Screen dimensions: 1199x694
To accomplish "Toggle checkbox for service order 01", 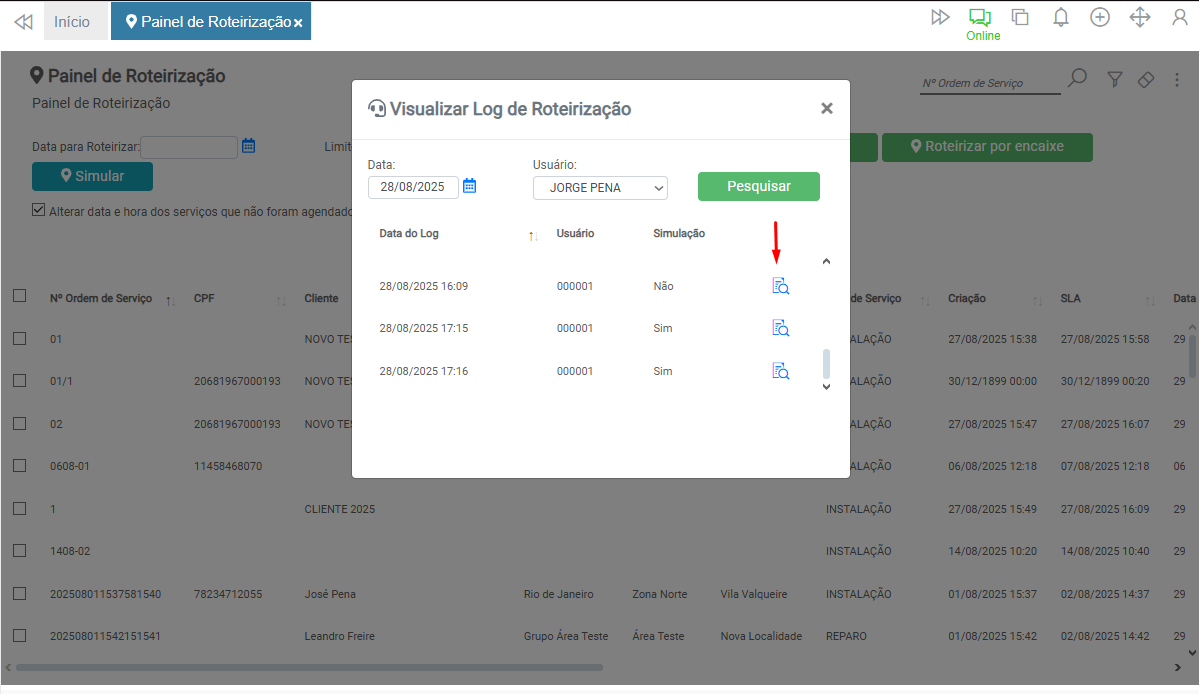I will [x=19, y=339].
